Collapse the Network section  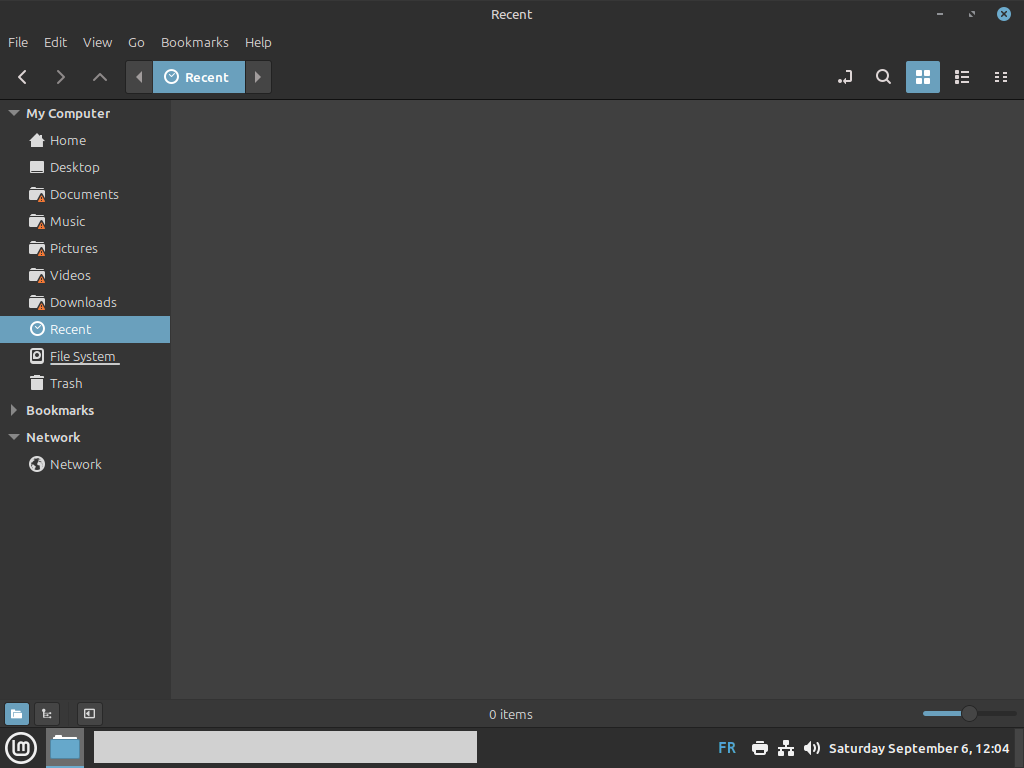click(14, 438)
